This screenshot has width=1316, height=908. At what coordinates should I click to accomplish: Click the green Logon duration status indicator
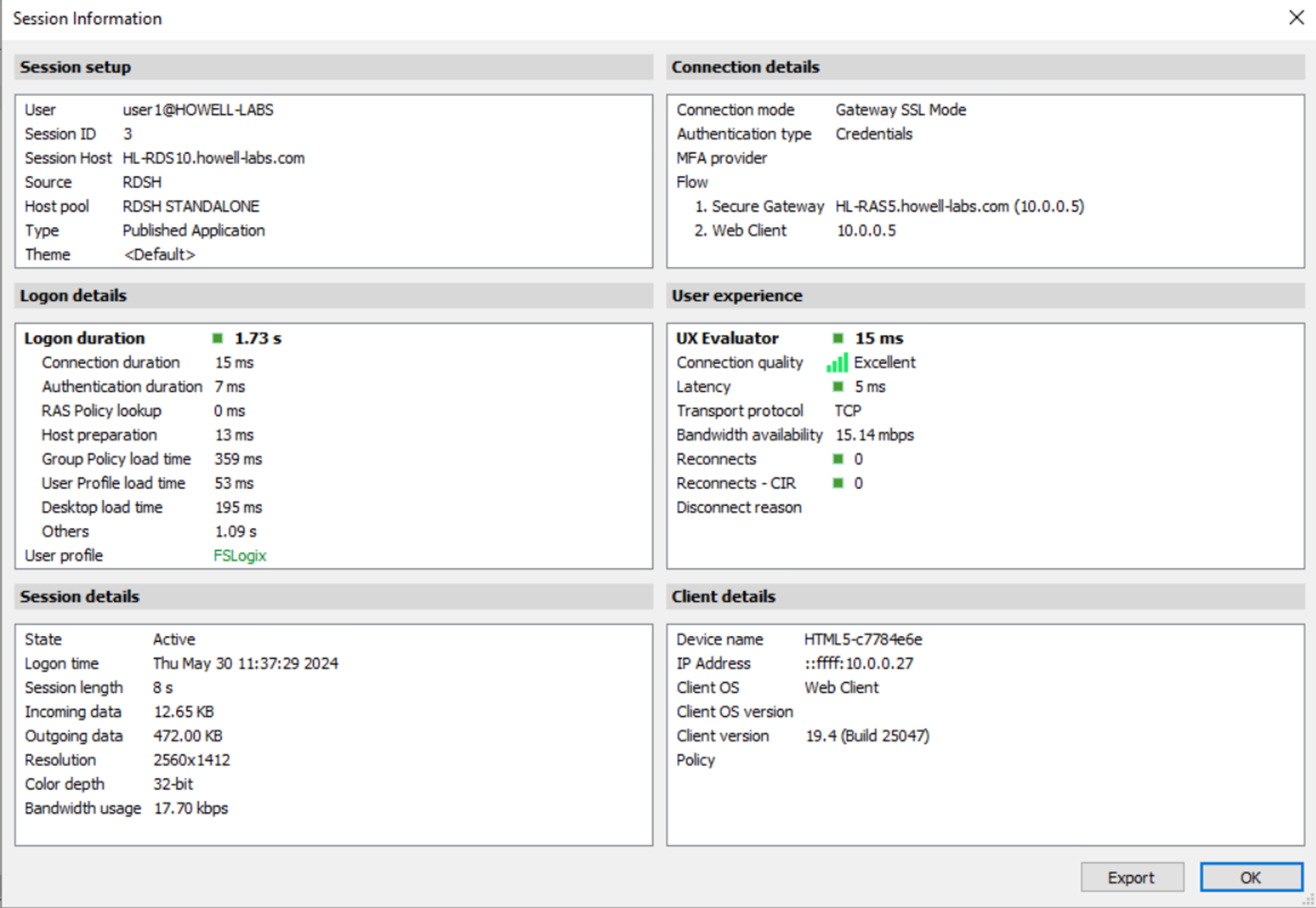coord(217,339)
